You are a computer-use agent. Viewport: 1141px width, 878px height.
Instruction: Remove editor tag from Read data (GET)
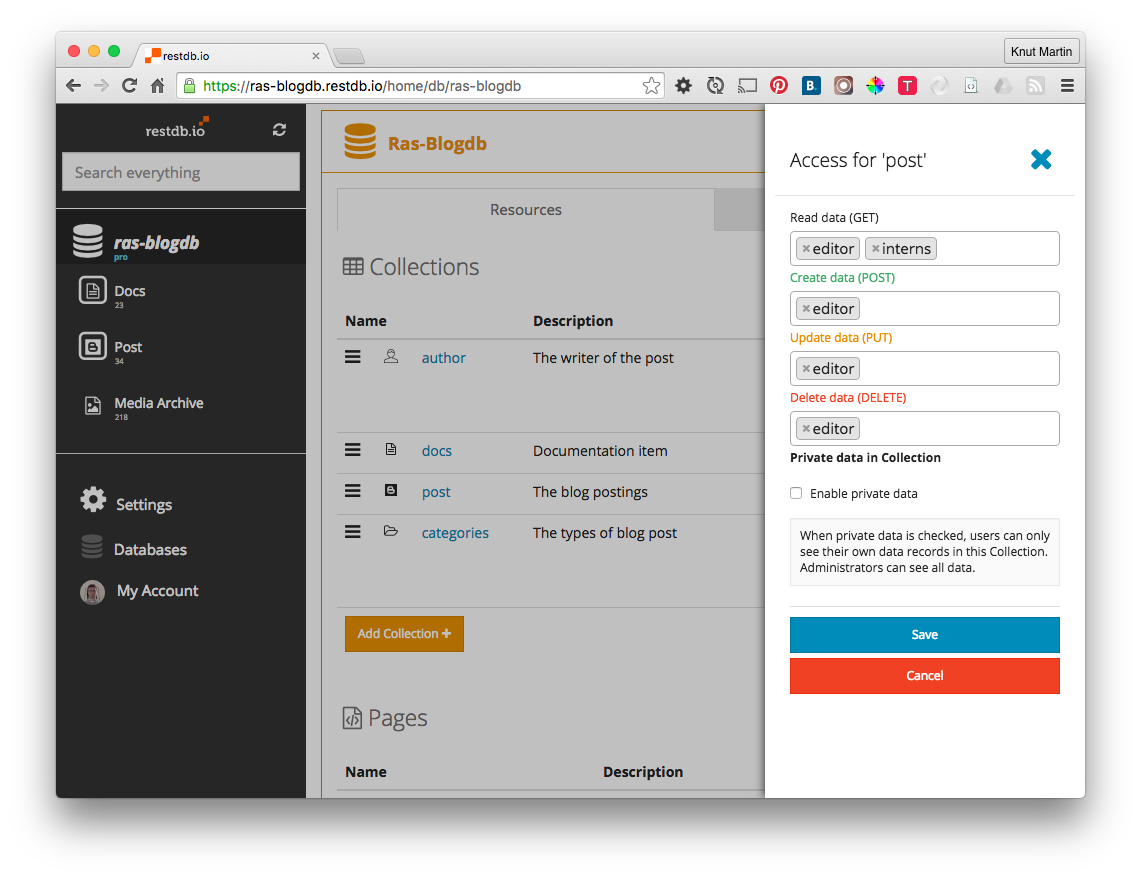806,249
